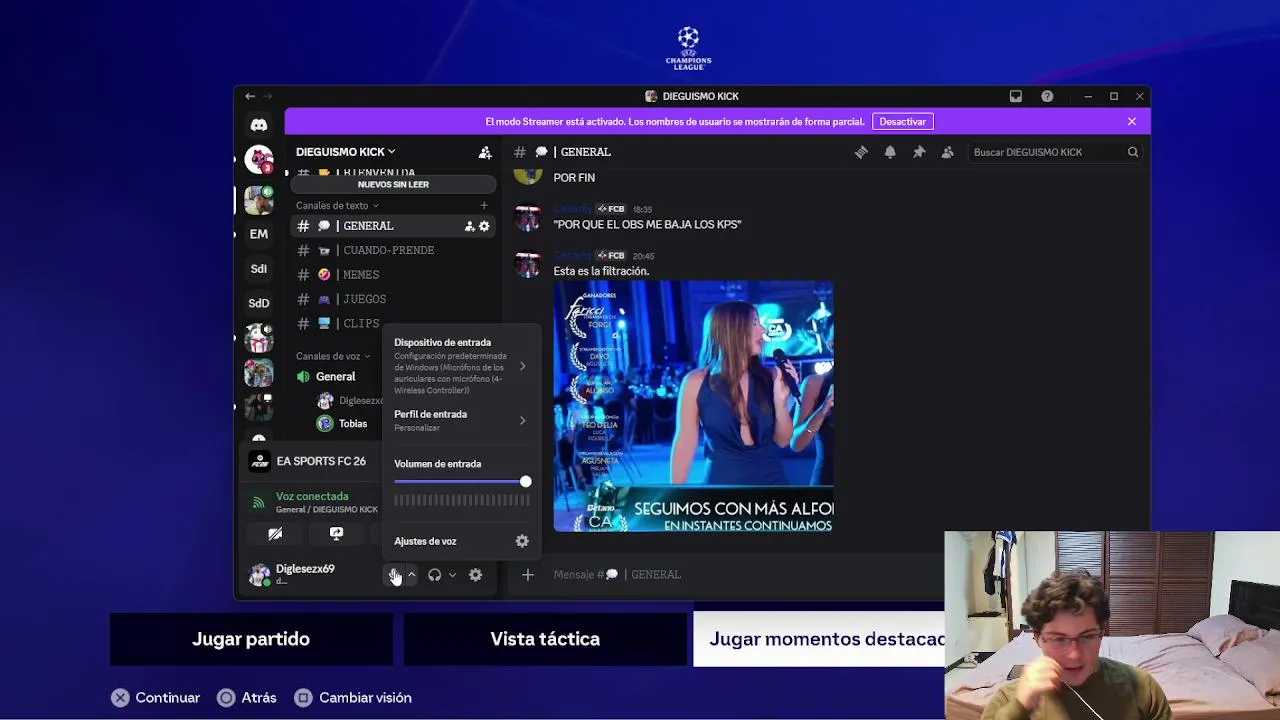Click NUEVOS SIN LEER pill
This screenshot has height=720, width=1280.
click(x=393, y=185)
